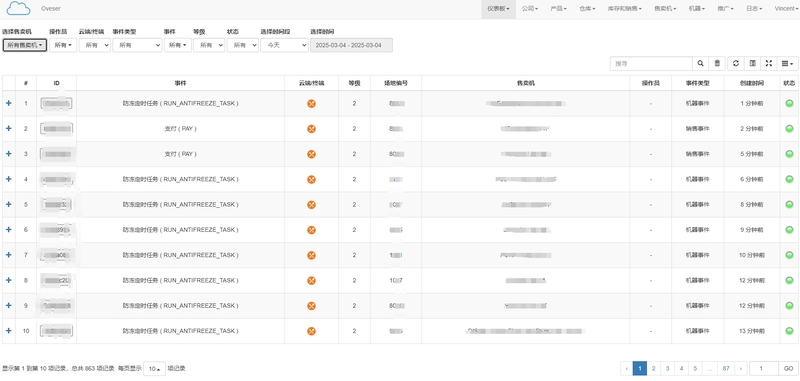The image size is (800, 381).
Task: Open the 状态 status filter dropdown
Action: (x=243, y=45)
